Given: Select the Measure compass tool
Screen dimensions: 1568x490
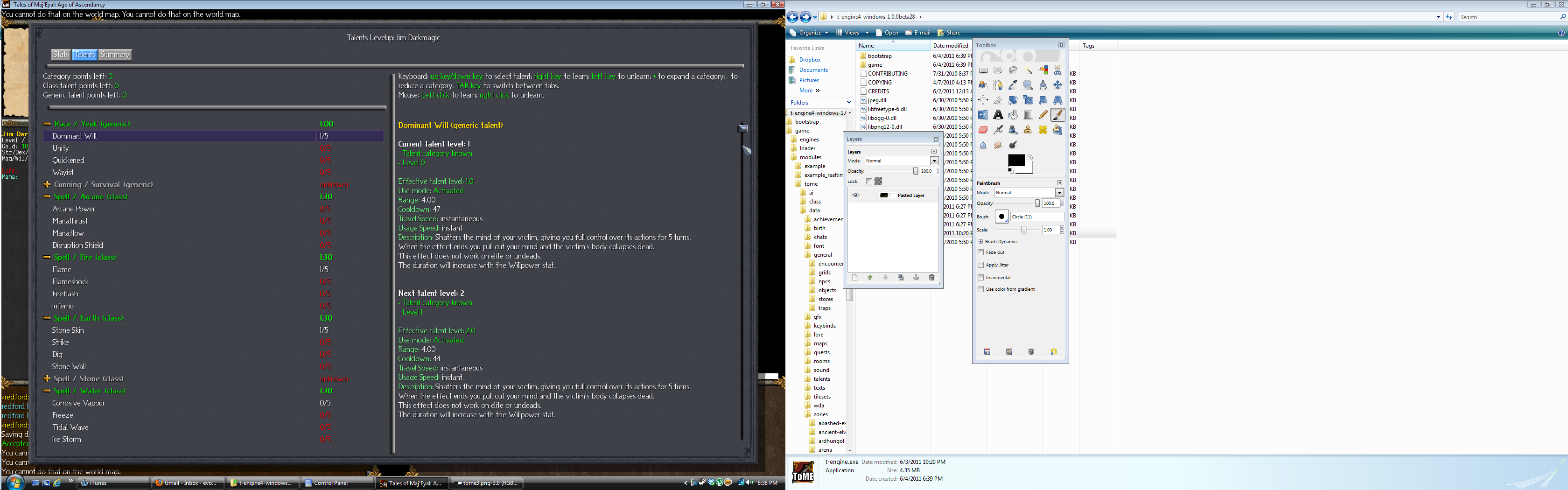Looking at the screenshot, I should 1043,84.
